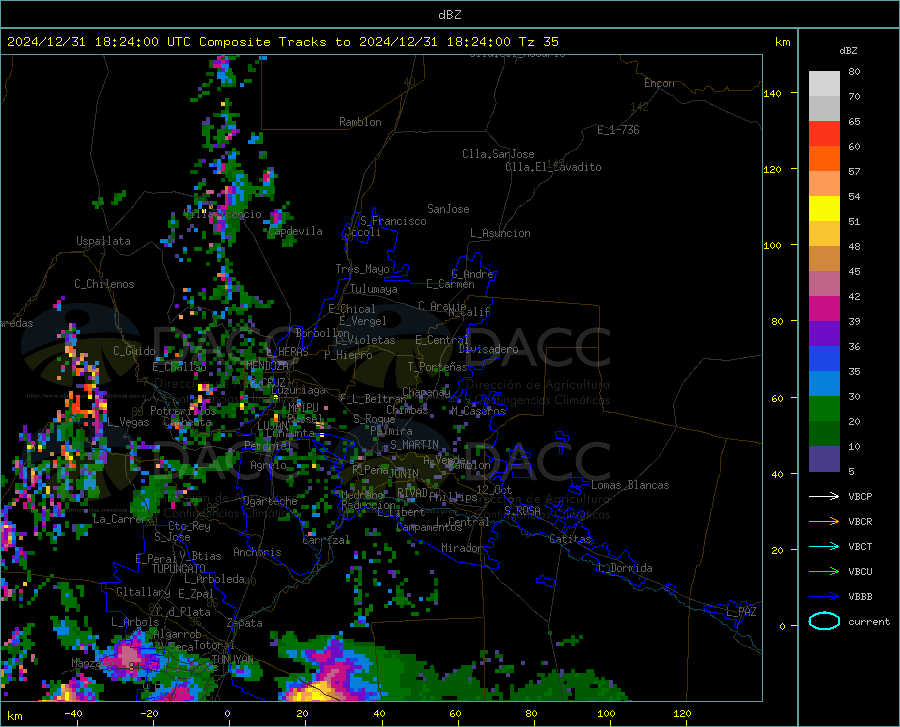Click the La_Carrera map label
The width and height of the screenshot is (900, 727).
tap(123, 519)
